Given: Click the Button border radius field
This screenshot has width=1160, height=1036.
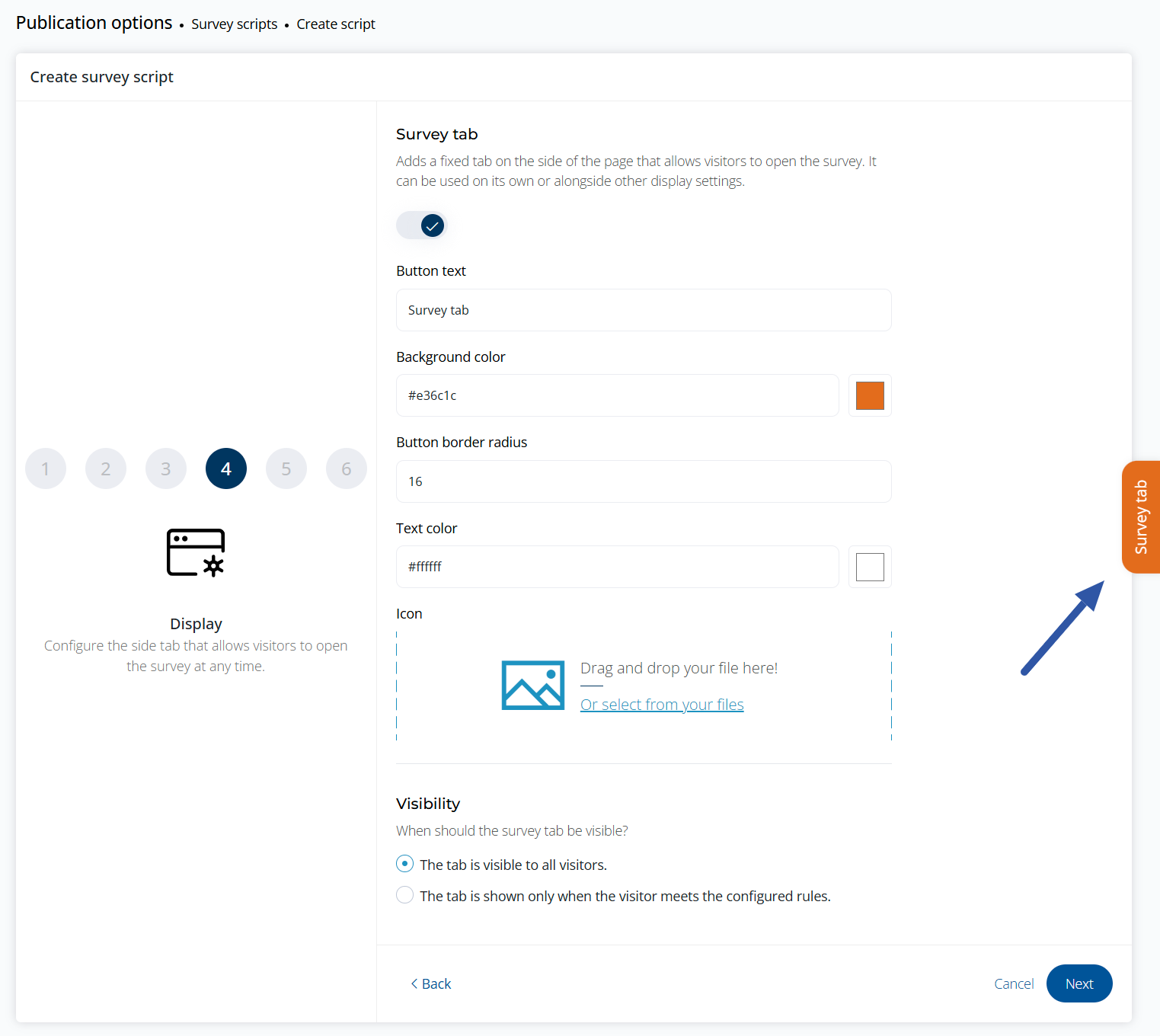Looking at the screenshot, I should point(644,481).
